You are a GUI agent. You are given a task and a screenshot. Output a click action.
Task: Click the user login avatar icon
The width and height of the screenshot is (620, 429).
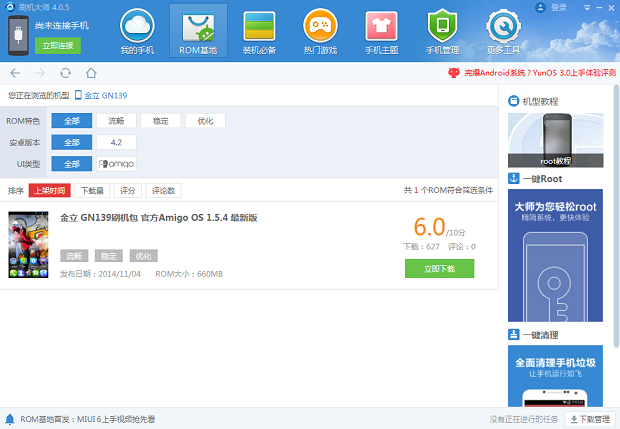coord(540,8)
